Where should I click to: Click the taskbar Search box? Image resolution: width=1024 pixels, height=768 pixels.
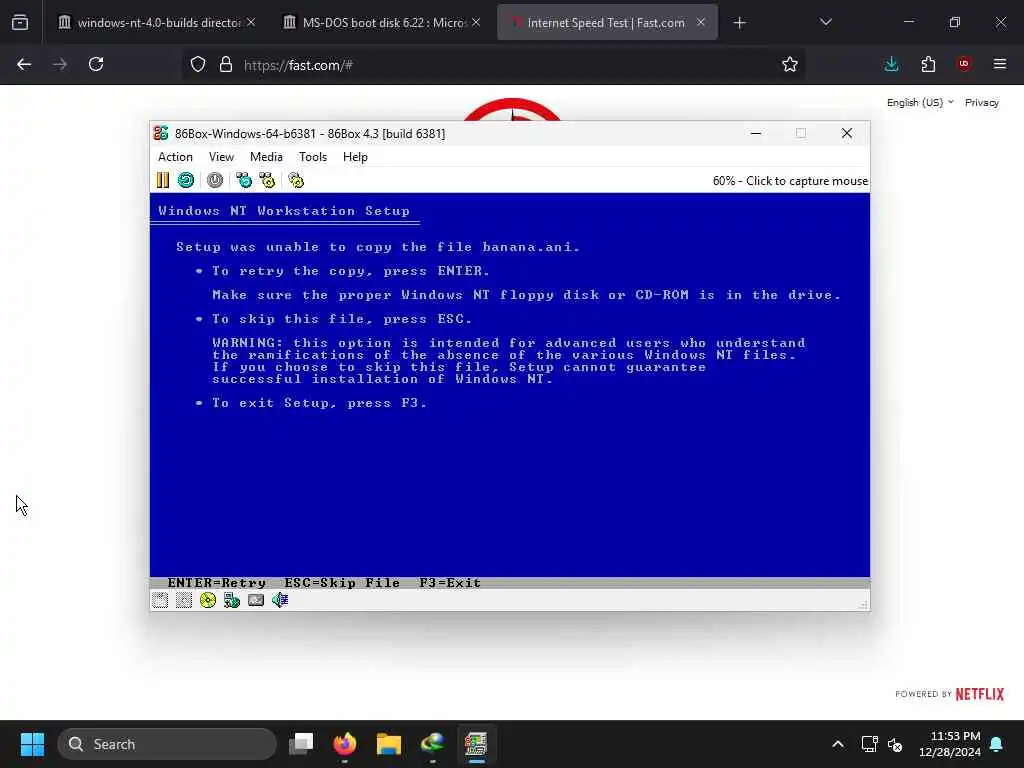pyautogui.click(x=167, y=744)
